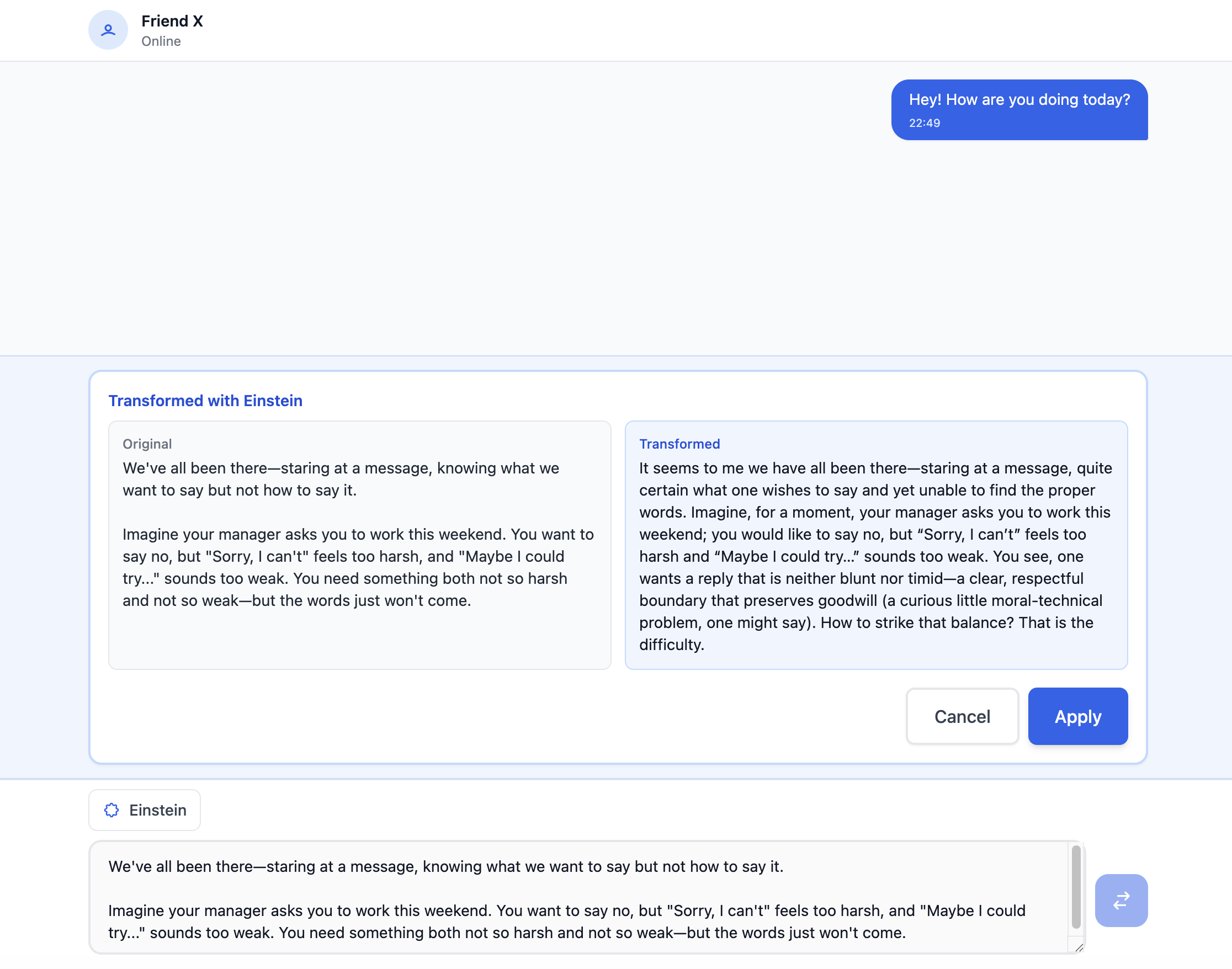
Task: Click the transform swap-arrows button
Action: click(1121, 901)
